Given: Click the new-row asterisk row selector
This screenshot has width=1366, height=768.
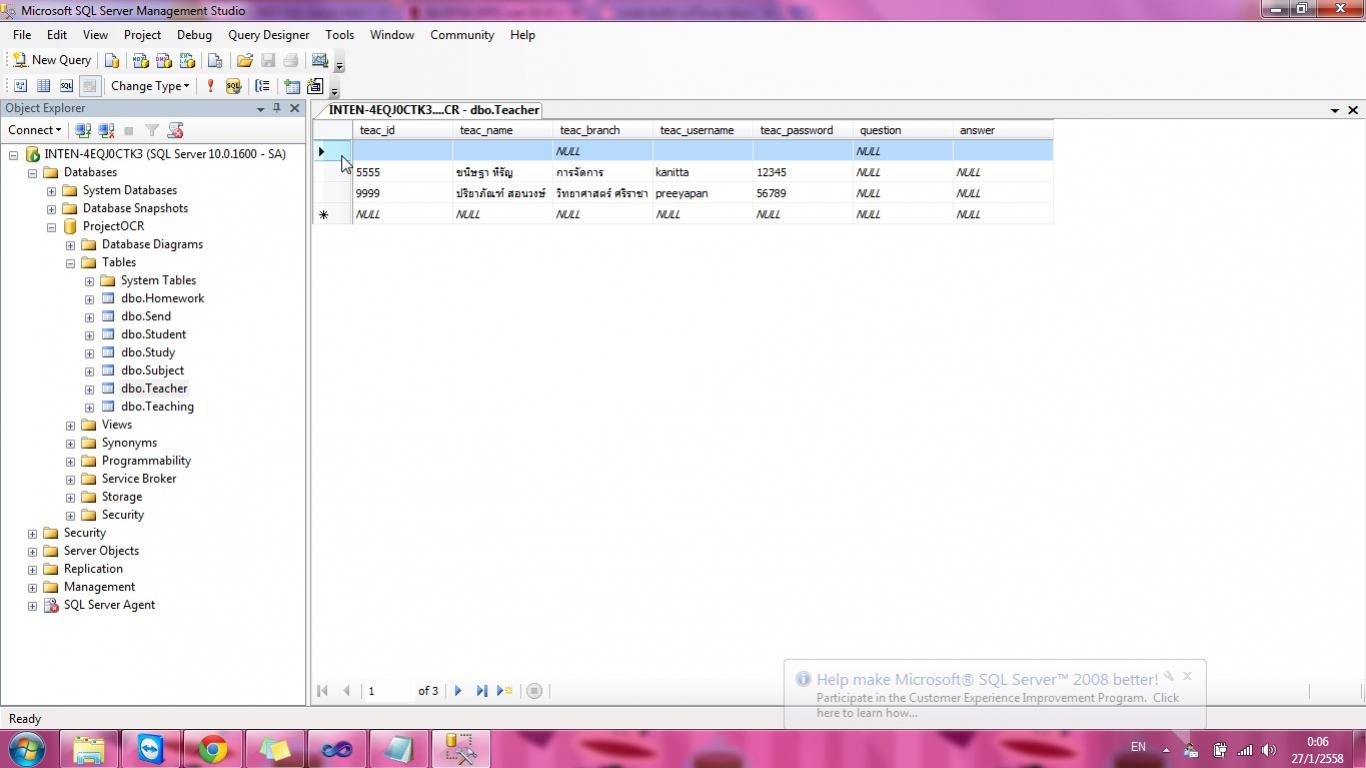Looking at the screenshot, I should [332, 214].
